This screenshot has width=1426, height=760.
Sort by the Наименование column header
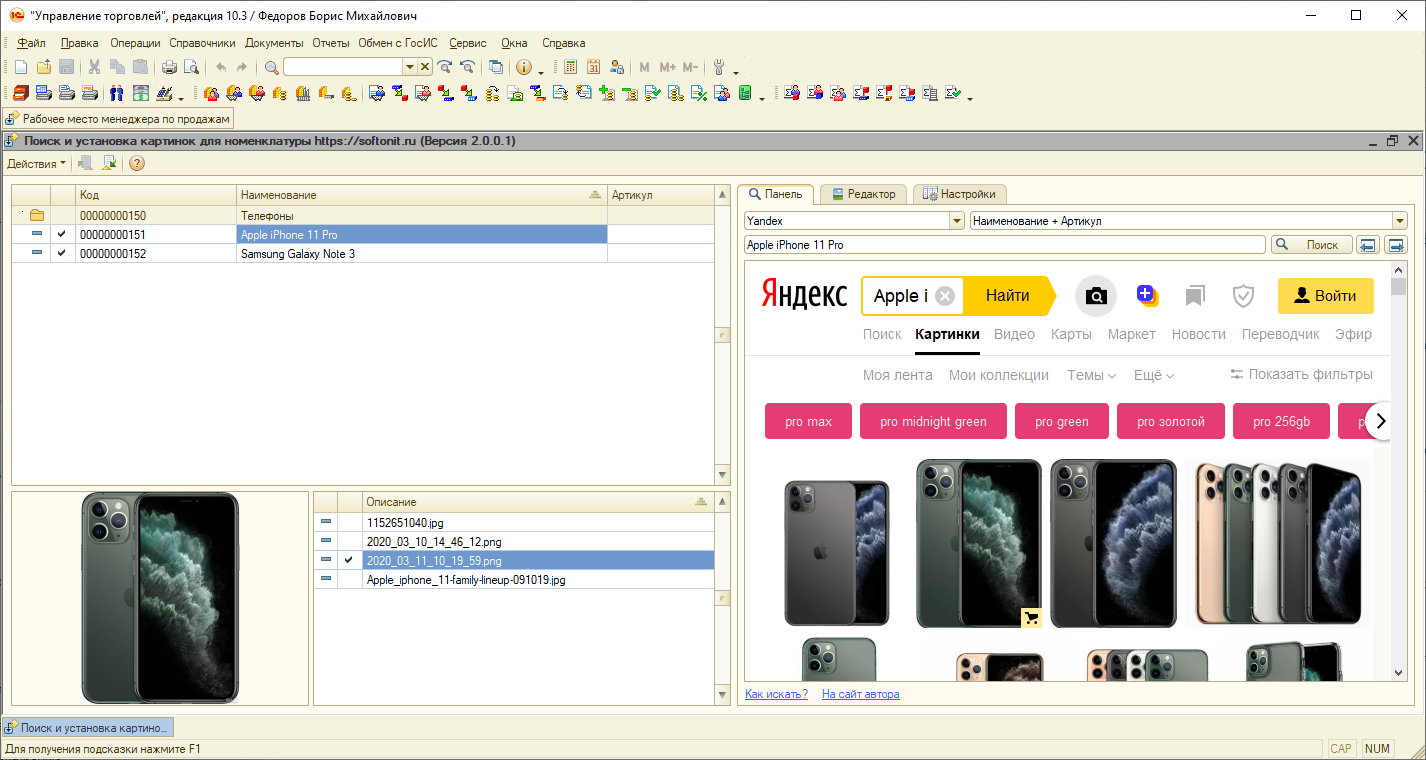[x=422, y=195]
